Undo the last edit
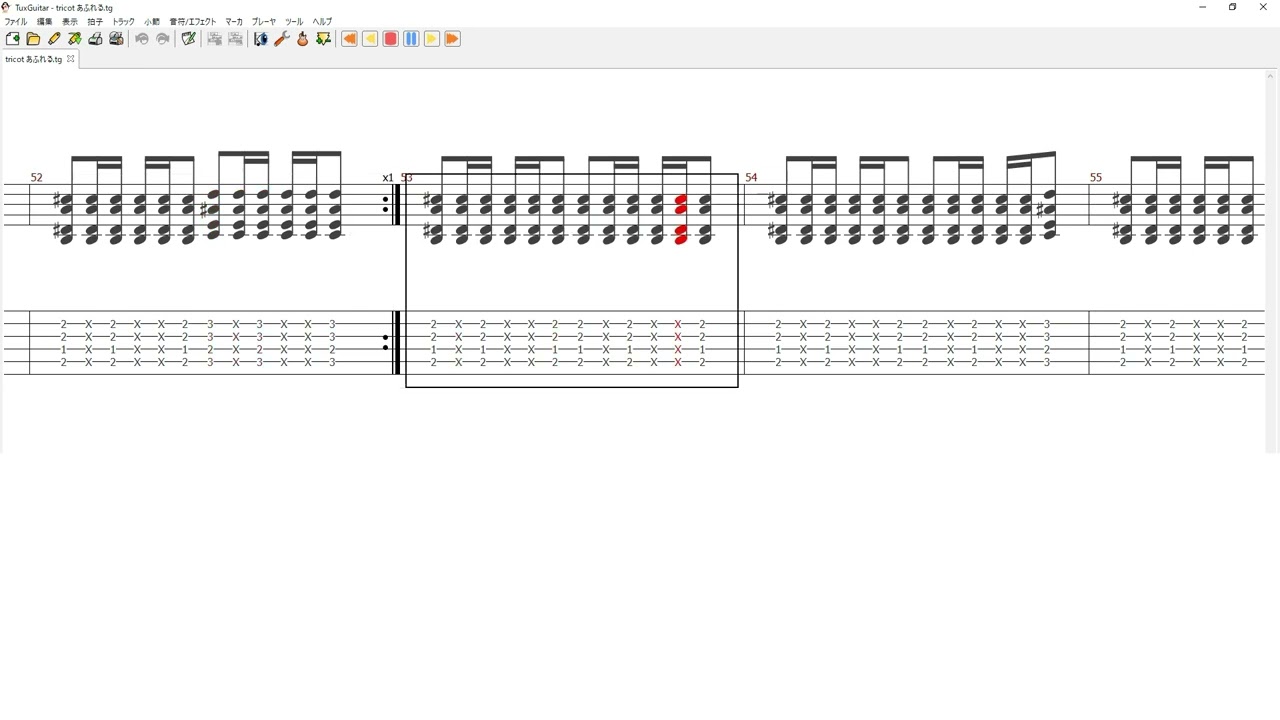This screenshot has height=720, width=1280. 142,39
